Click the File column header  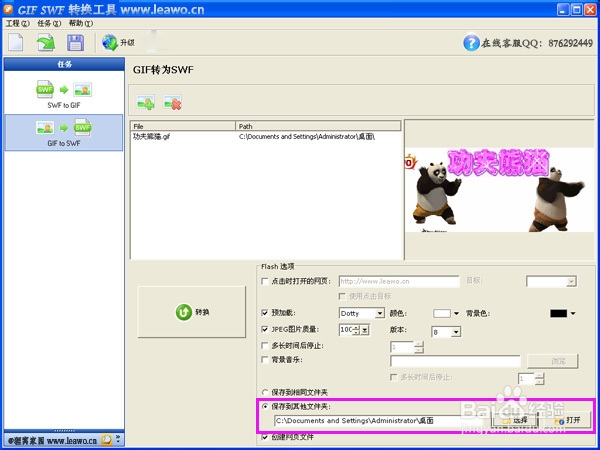point(183,126)
